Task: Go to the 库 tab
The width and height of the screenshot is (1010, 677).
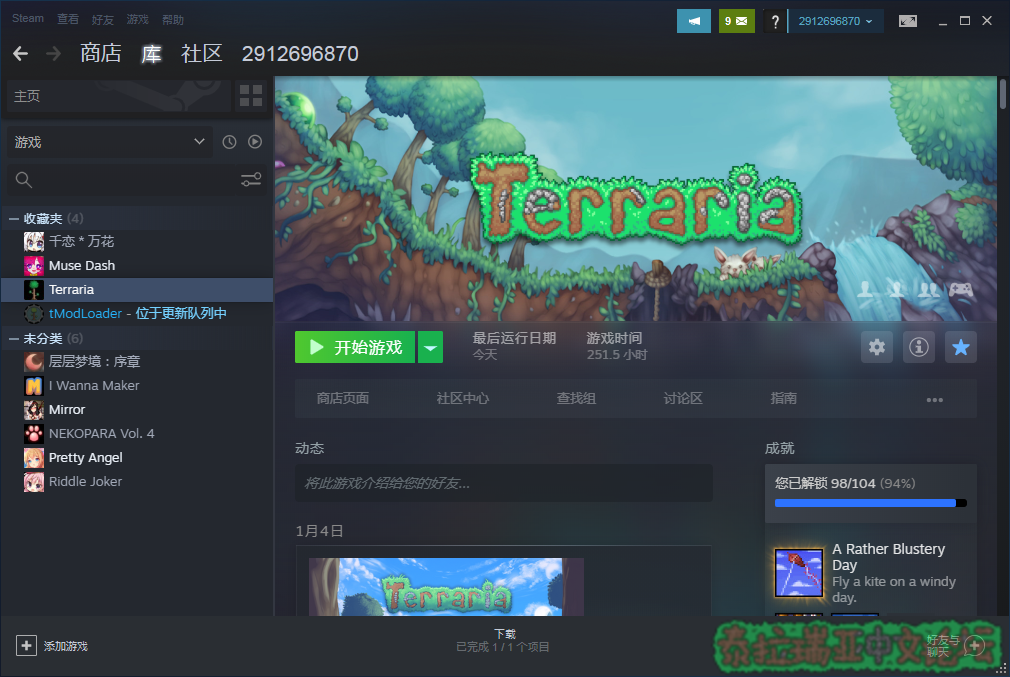Action: pyautogui.click(x=151, y=53)
